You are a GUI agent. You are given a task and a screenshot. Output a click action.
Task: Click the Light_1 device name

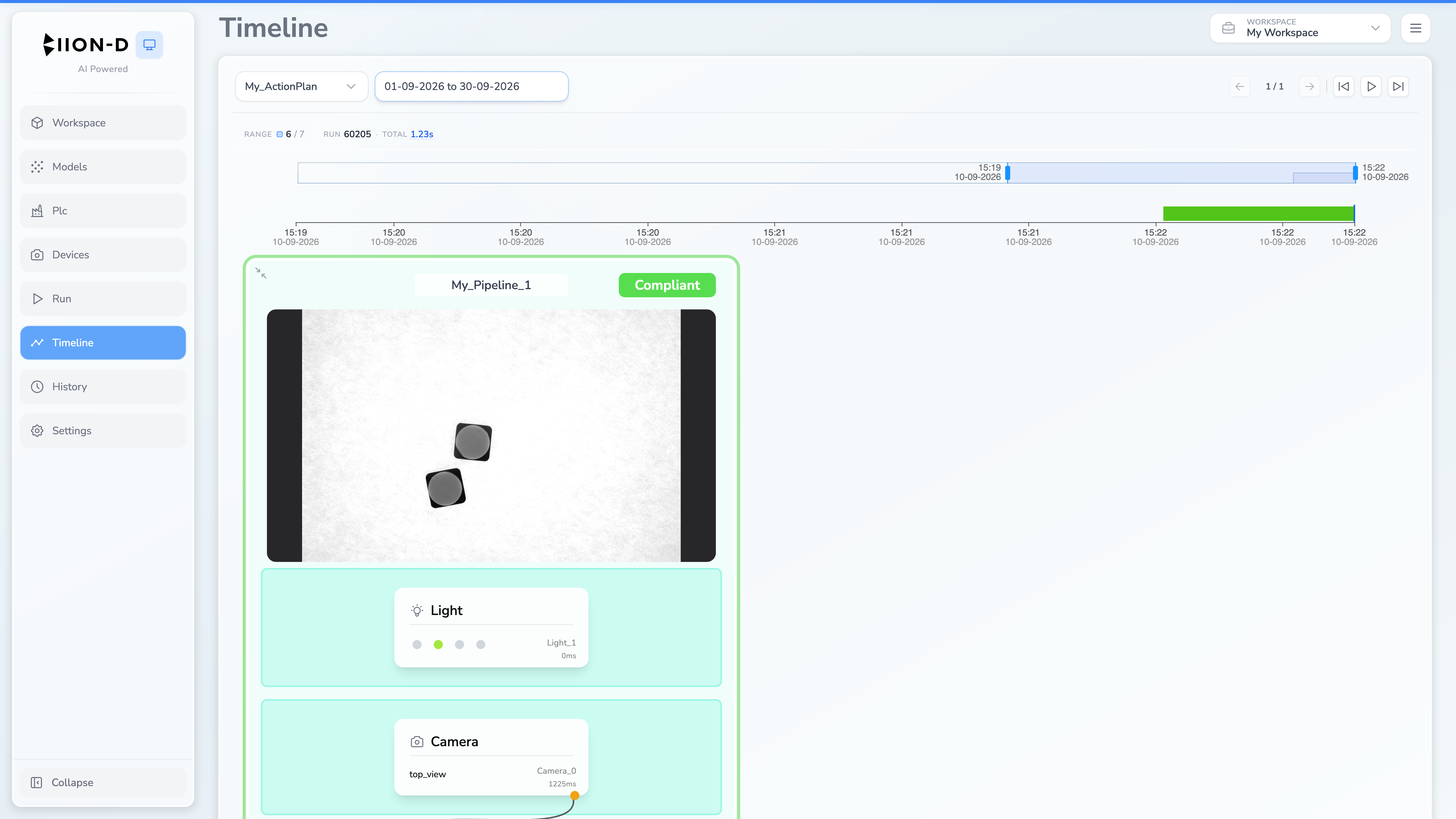coord(561,643)
